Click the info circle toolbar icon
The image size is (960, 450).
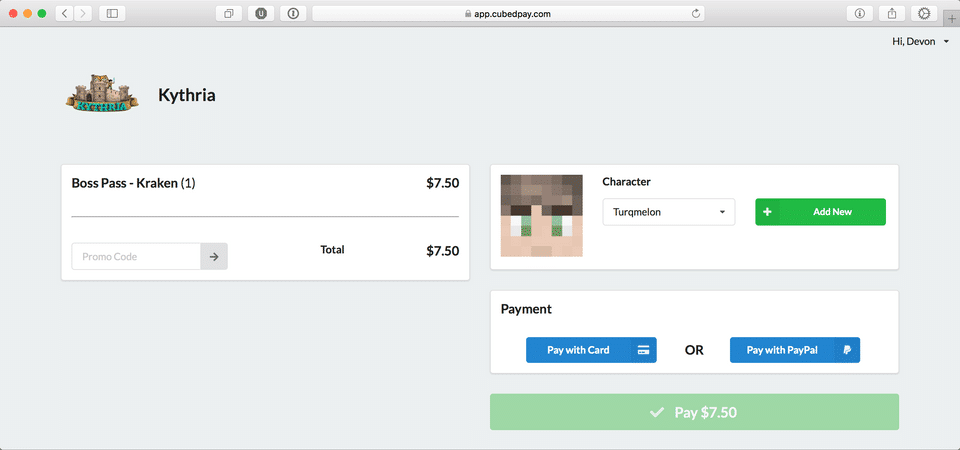pos(860,13)
